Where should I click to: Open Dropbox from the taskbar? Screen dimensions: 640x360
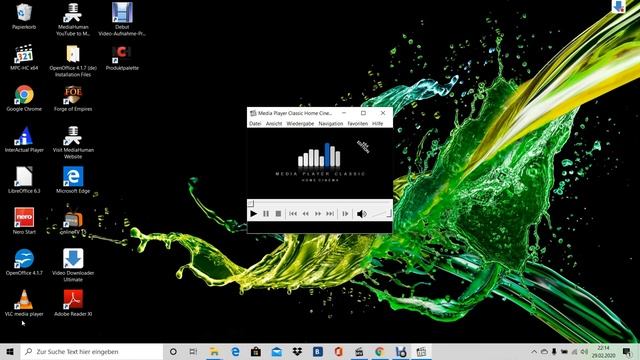tap(297, 351)
